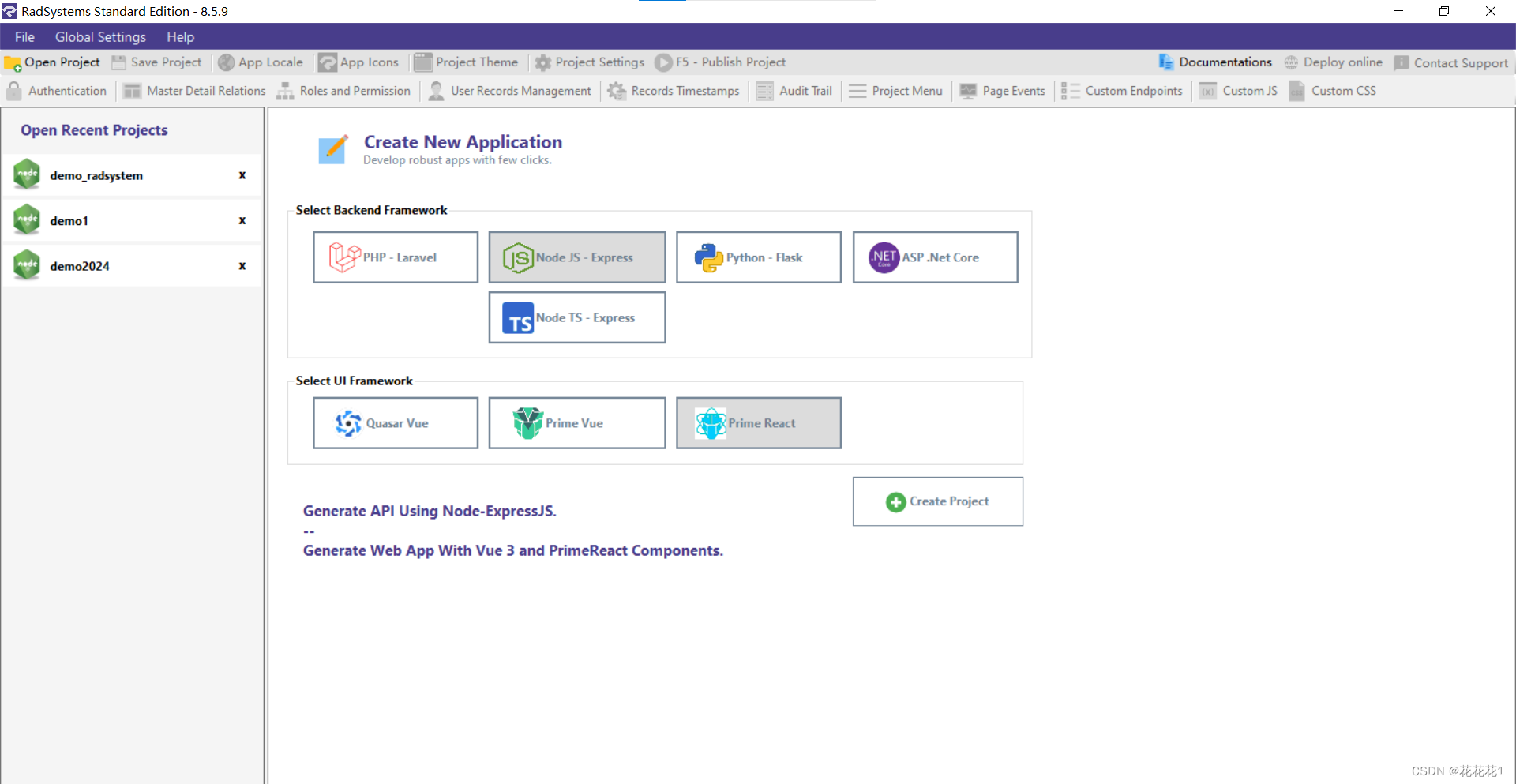Select Node TS - Express backend framework
The width and height of the screenshot is (1516, 784).
[x=577, y=317]
